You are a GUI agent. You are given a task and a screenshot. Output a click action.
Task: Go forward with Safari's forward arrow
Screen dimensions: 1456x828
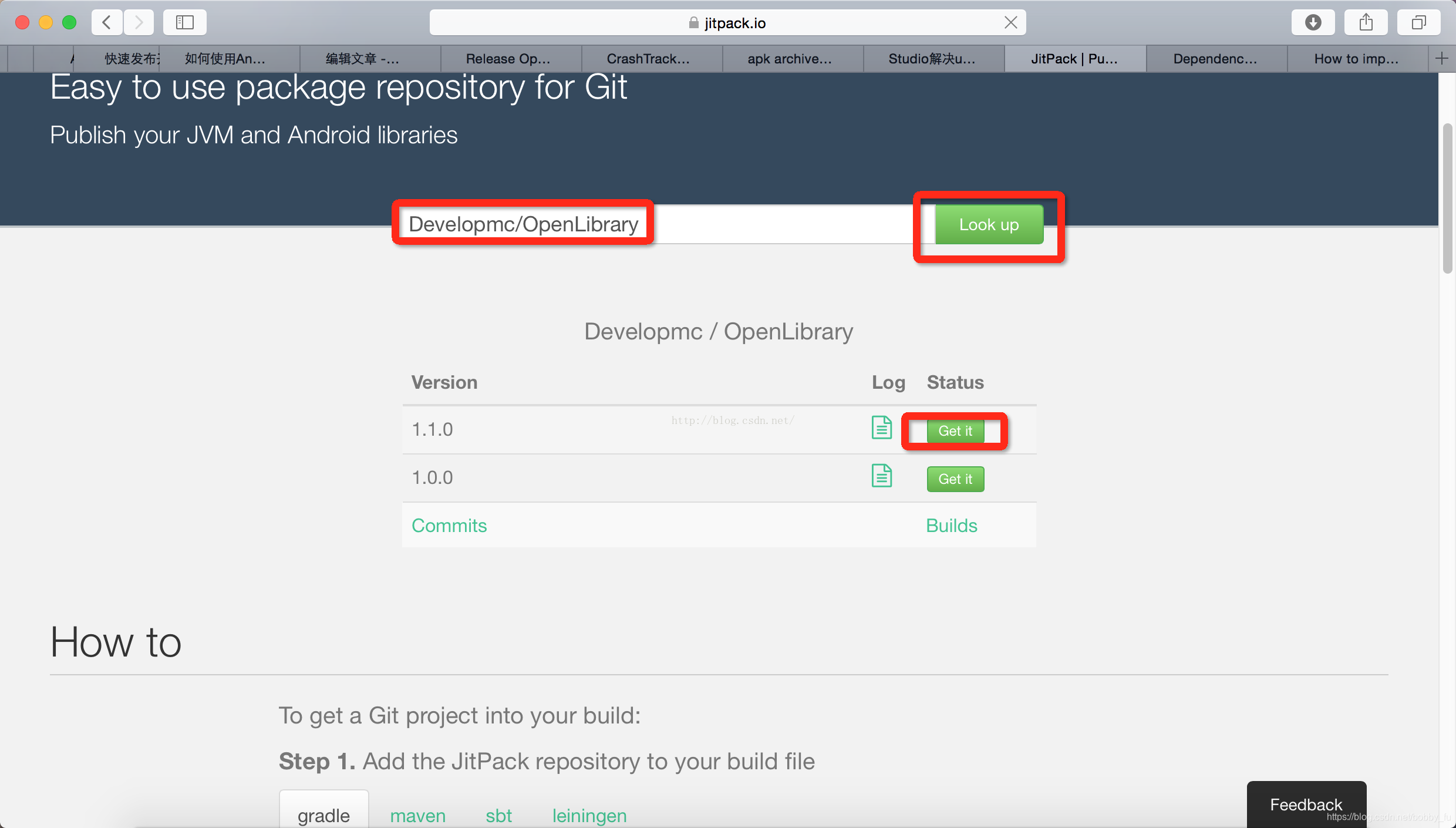139,22
